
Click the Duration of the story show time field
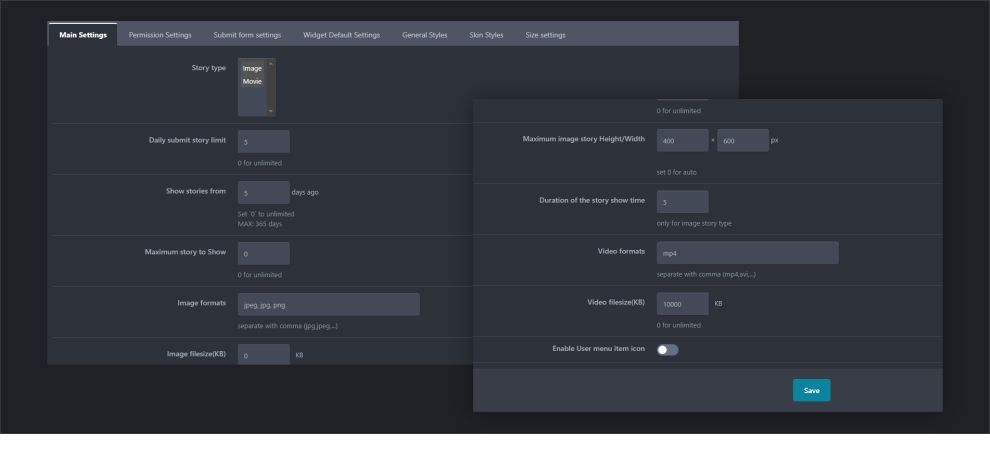(683, 201)
